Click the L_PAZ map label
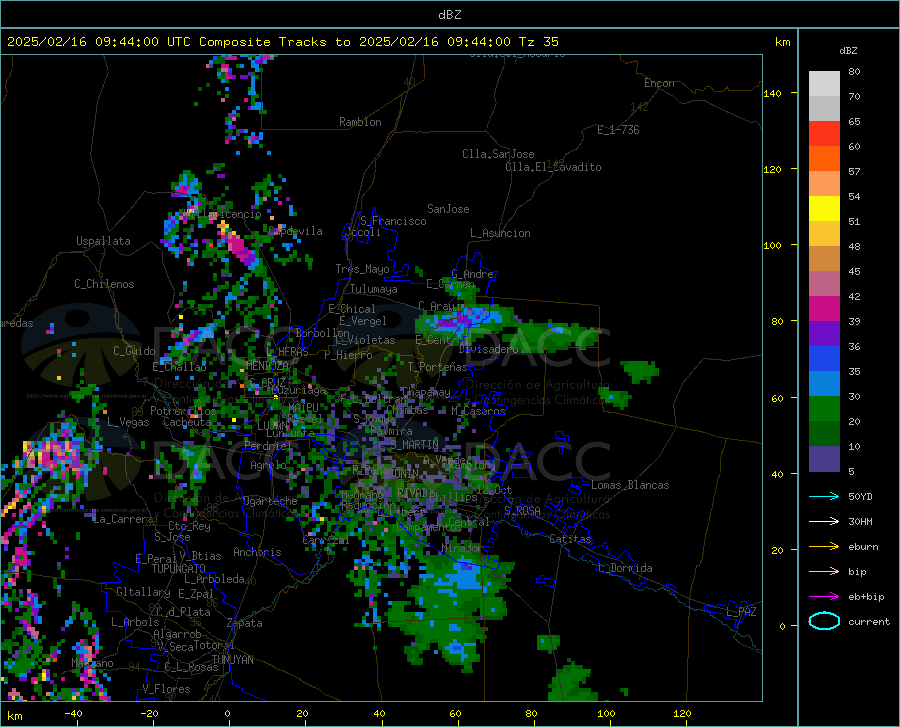Viewport: 900px width, 727px height. point(741,612)
